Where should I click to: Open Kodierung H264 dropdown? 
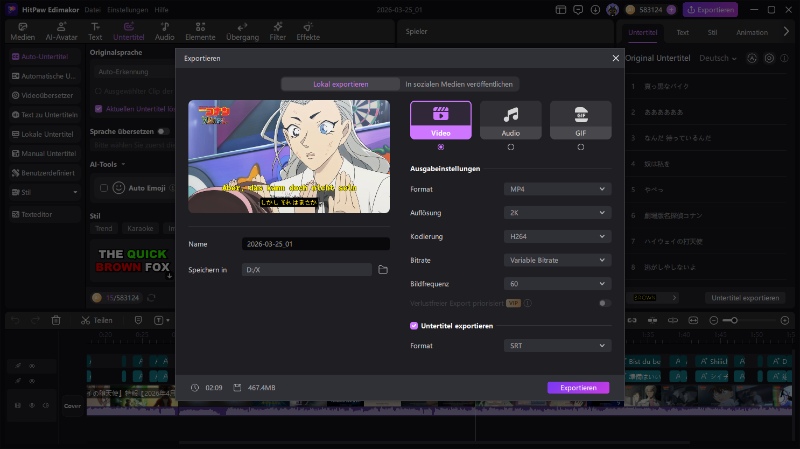[557, 236]
